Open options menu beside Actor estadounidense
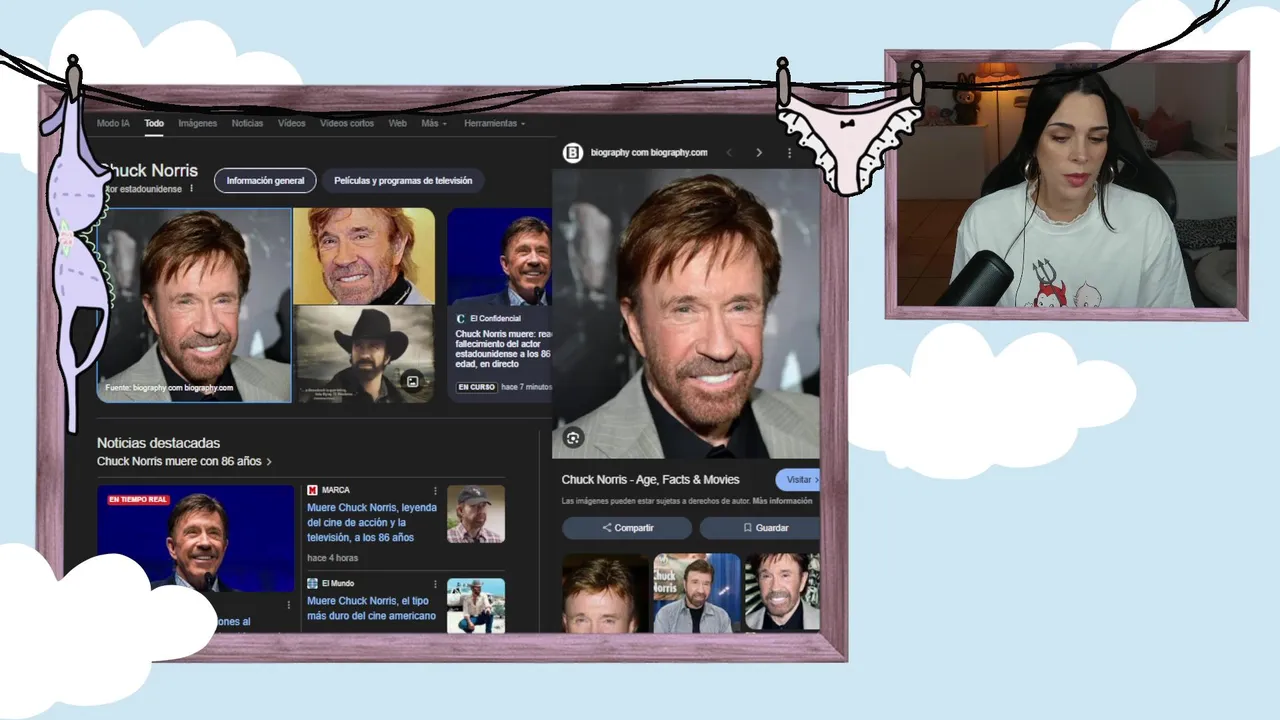Viewport: 1280px width, 720px height. point(191,188)
